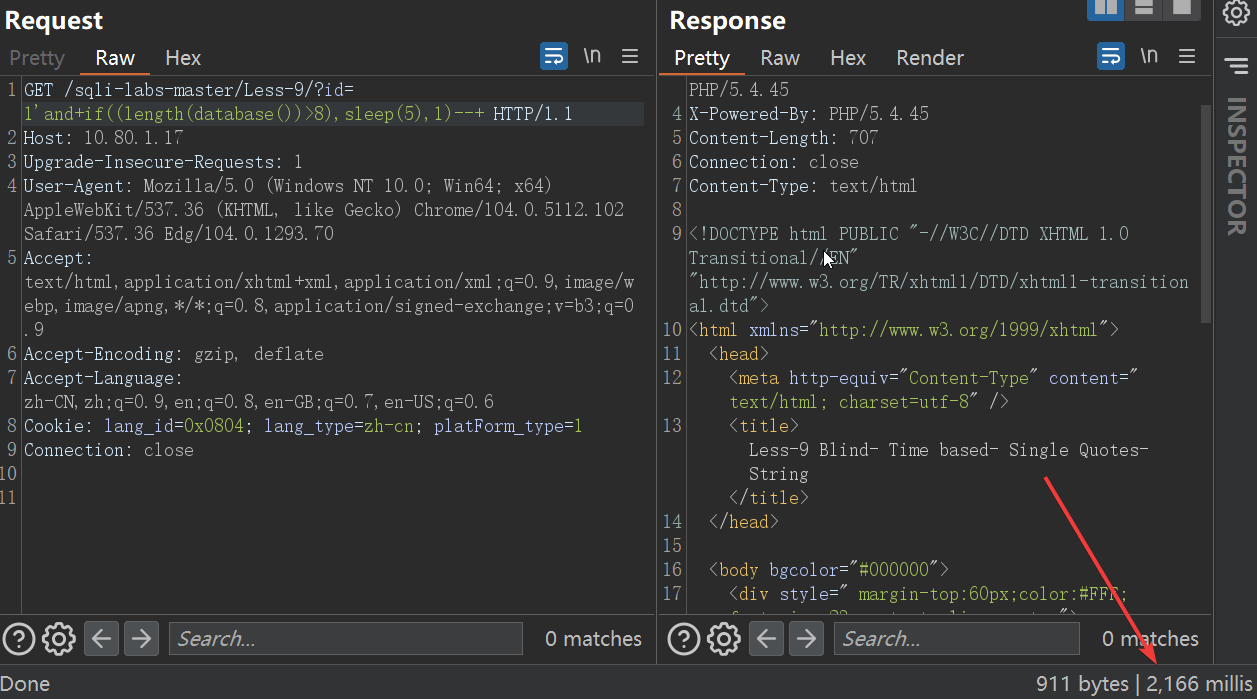Viewport: 1257px width, 699px height.
Task: Select side-by-side horizontal layout icon
Action: pos(1106,8)
